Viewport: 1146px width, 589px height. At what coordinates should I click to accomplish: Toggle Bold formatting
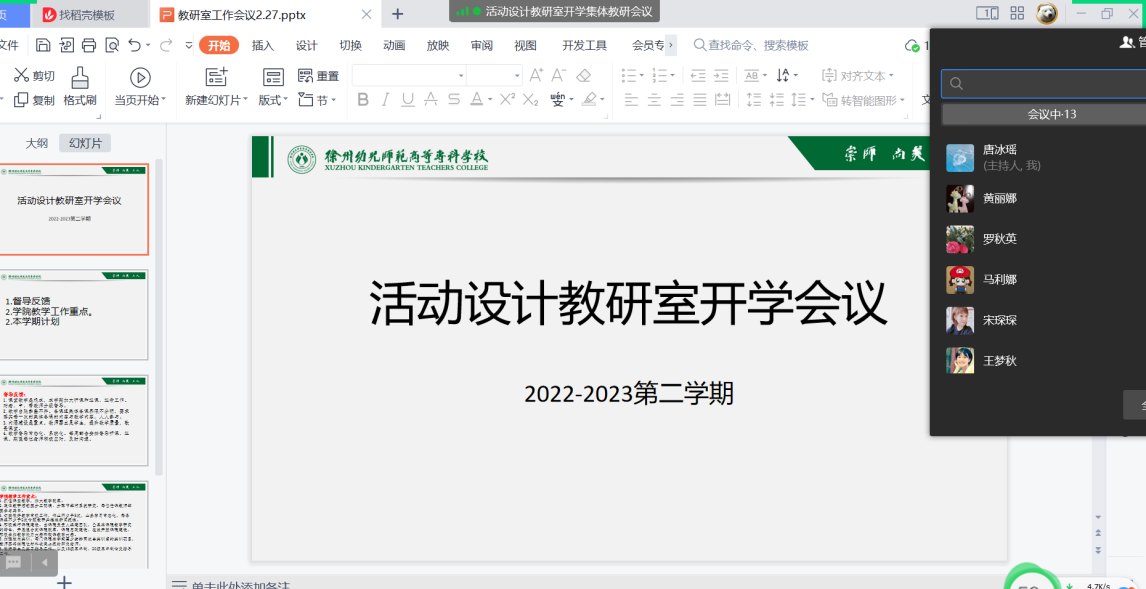click(x=363, y=99)
